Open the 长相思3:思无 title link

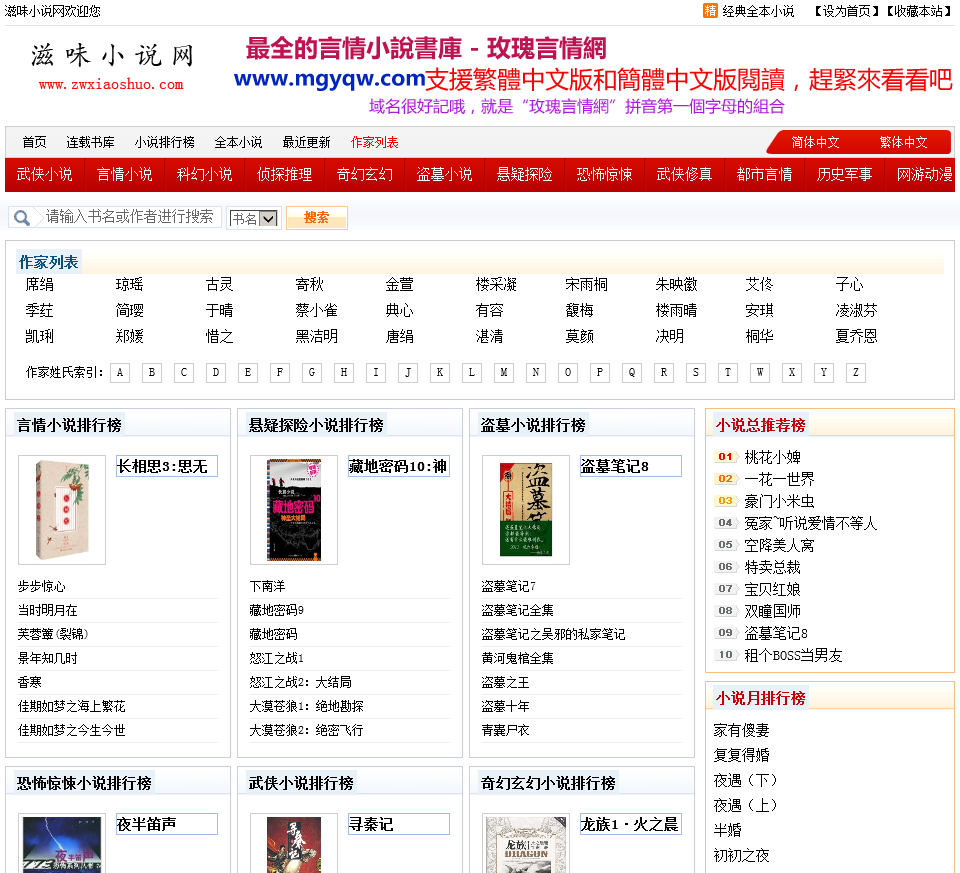click(x=167, y=466)
